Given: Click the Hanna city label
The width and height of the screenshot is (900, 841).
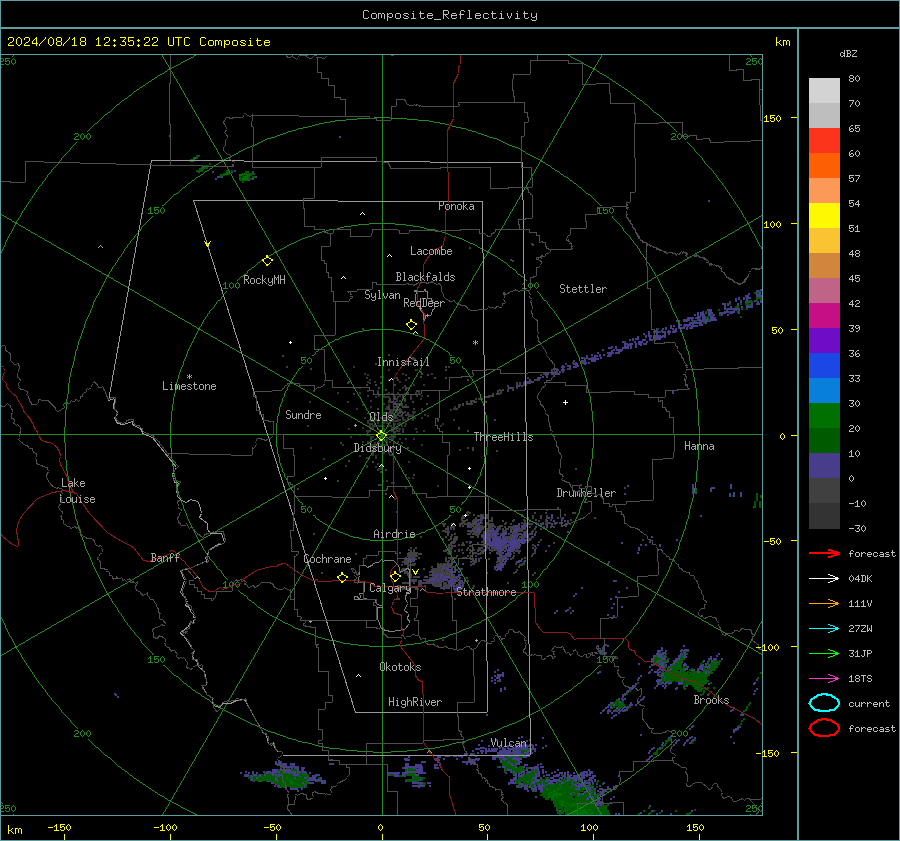Looking at the screenshot, I should point(699,446).
